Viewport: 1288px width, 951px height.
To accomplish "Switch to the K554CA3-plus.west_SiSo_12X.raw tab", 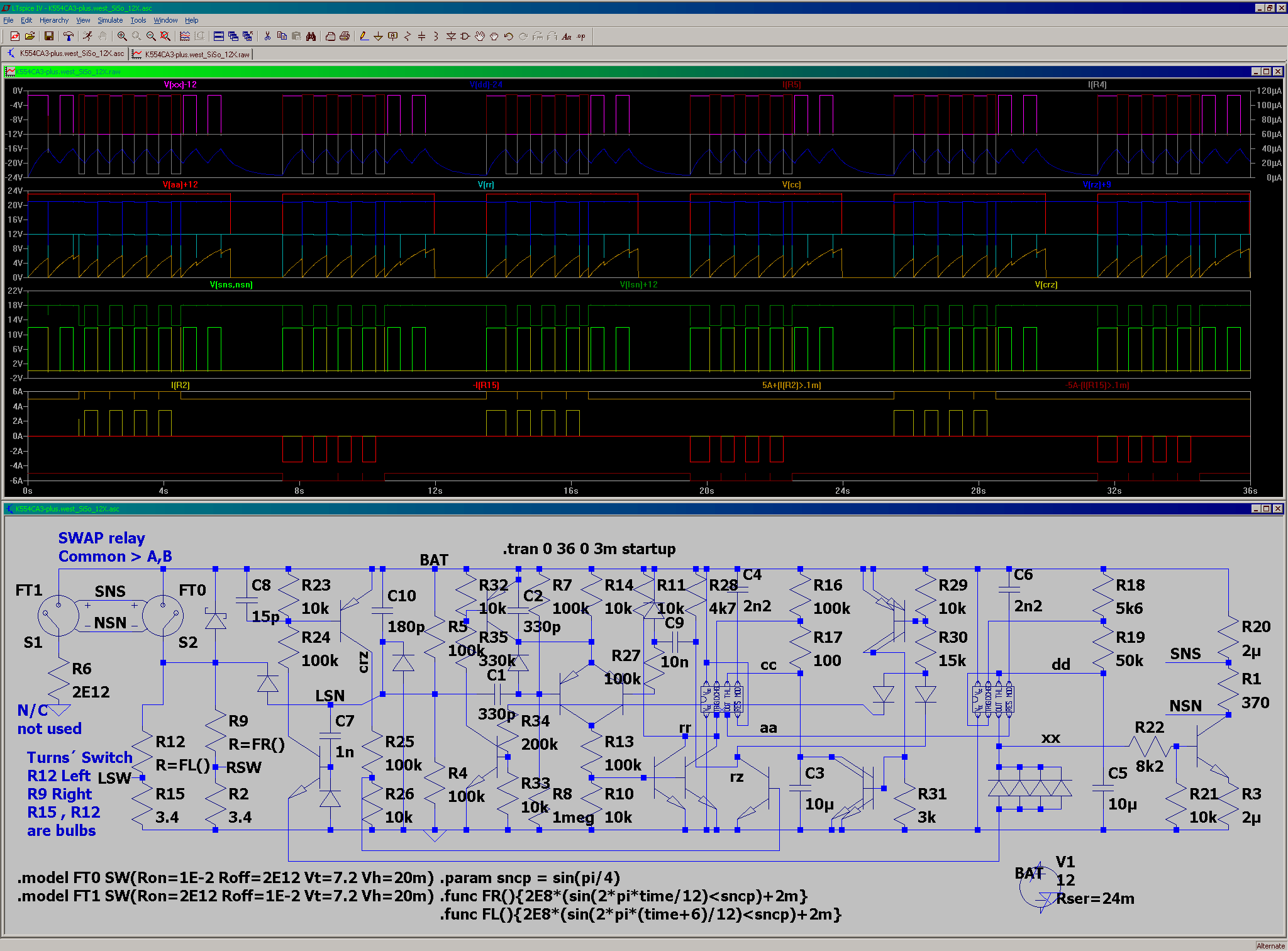I will click(192, 54).
